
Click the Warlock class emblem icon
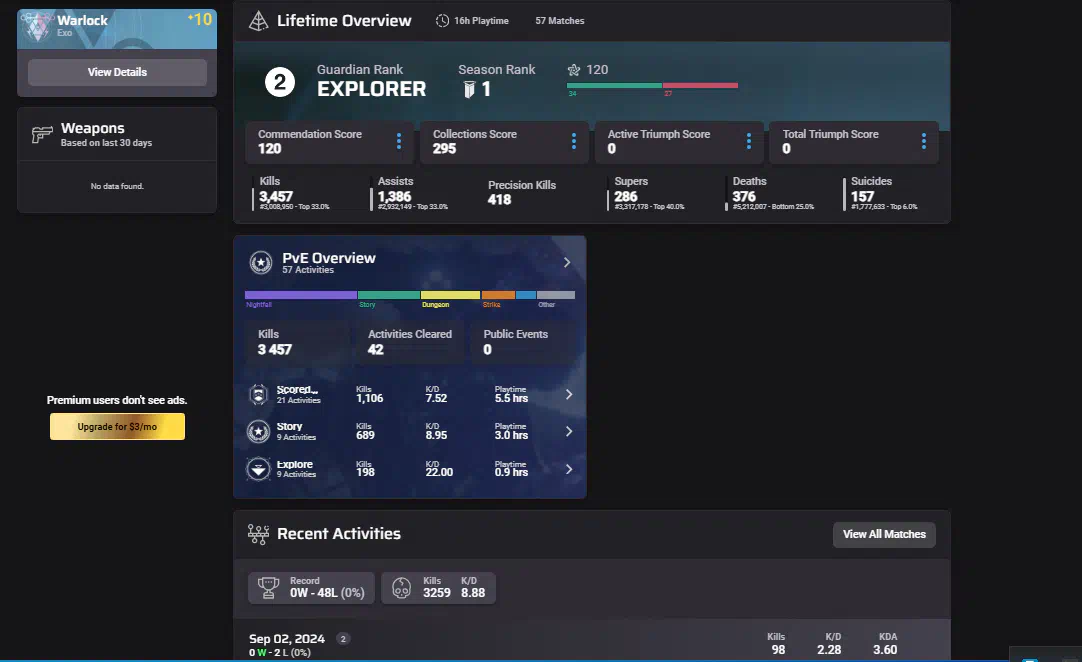(x=36, y=27)
